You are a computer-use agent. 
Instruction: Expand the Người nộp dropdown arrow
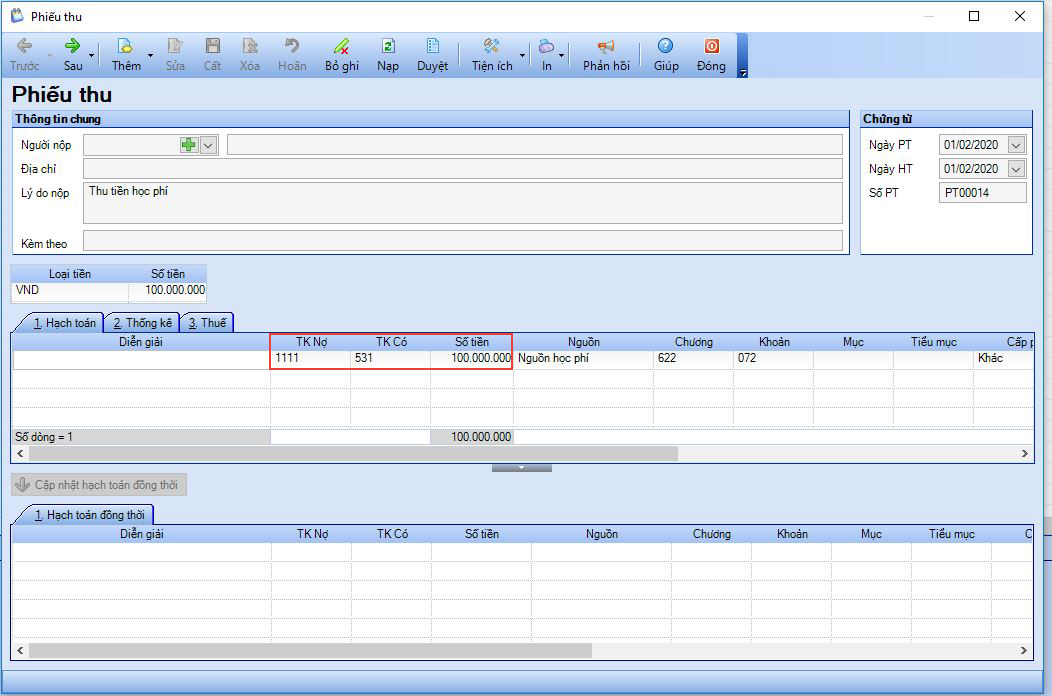[x=208, y=145]
